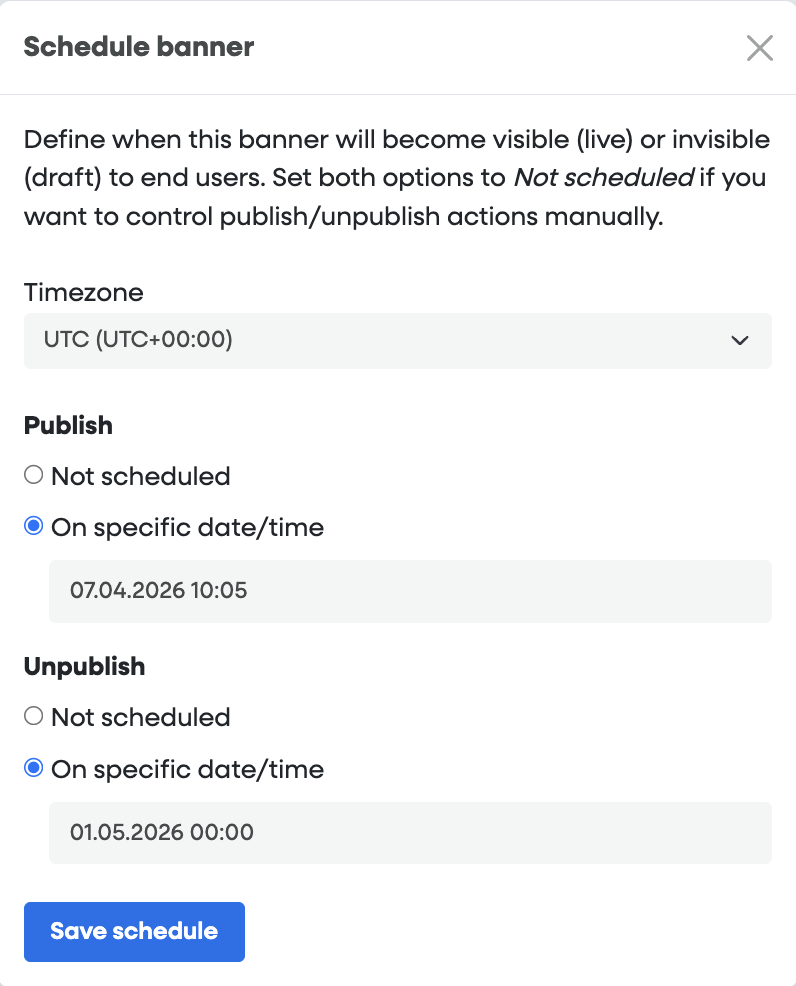796x986 pixels.
Task: Click the bold Publish section heading
Action: point(68,425)
